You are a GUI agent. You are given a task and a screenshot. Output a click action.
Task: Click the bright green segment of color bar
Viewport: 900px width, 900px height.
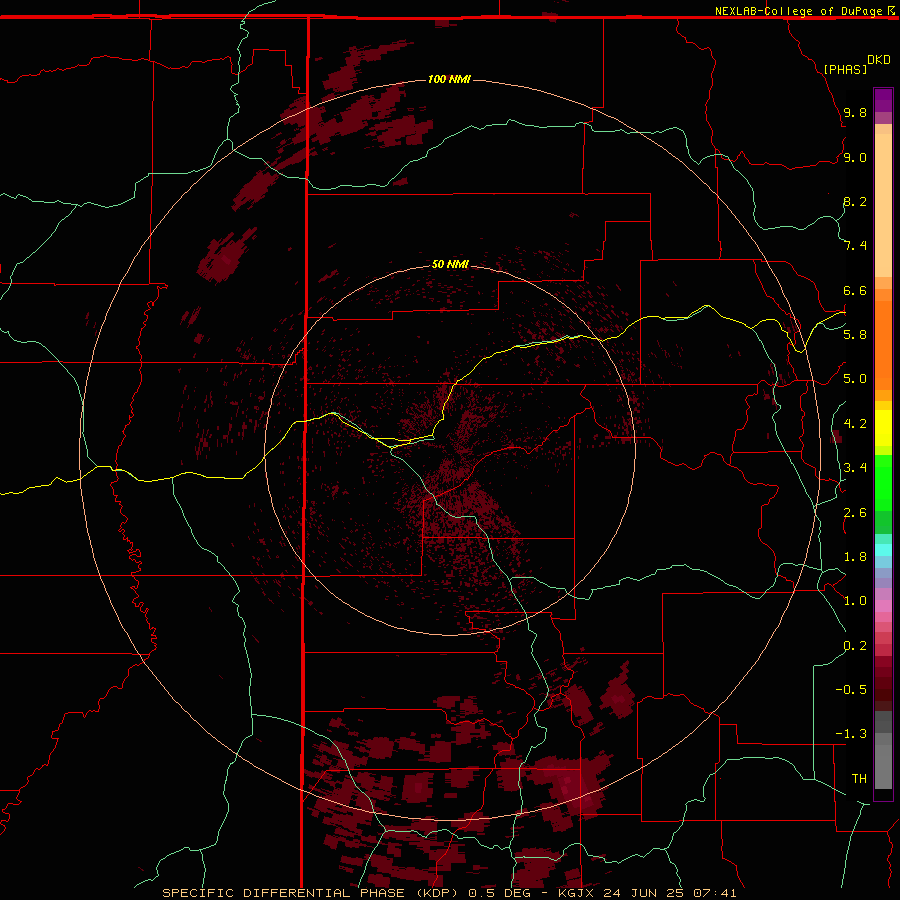(883, 482)
